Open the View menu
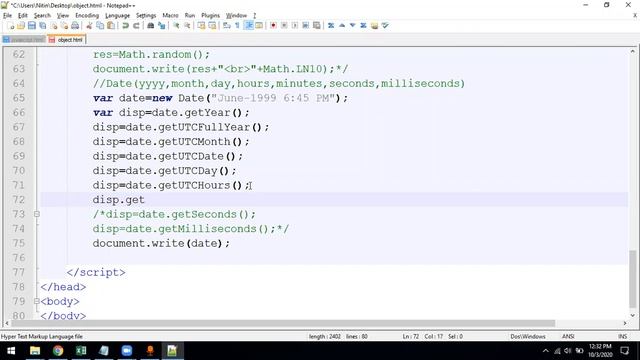Viewport: 640px width, 360px height. pos(62,16)
